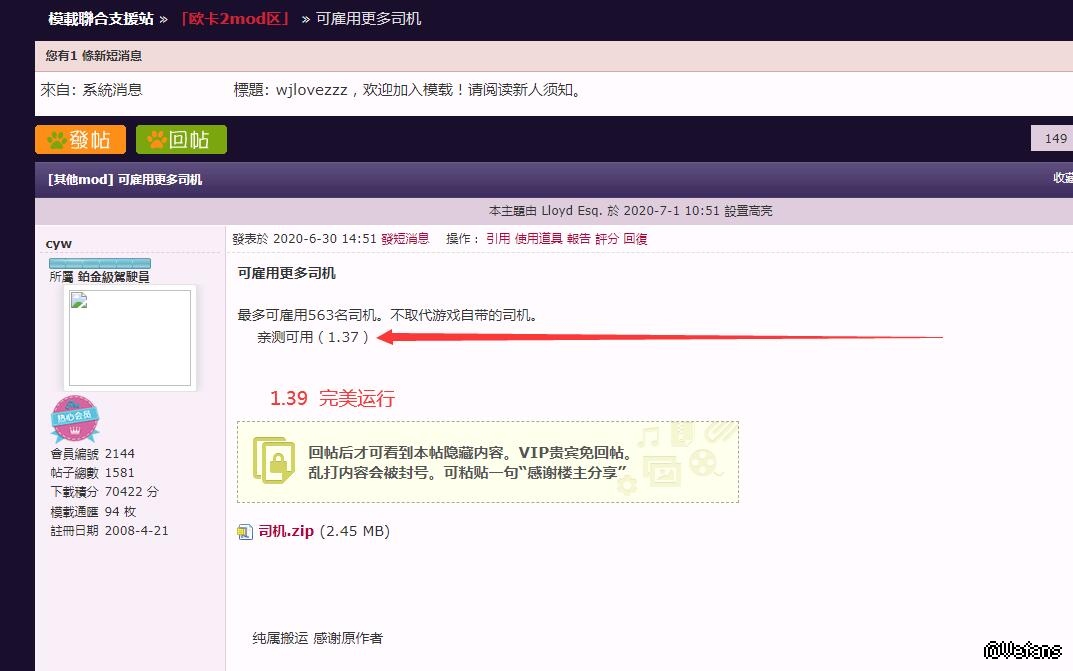Click the 司机.zip attachment link
1073x671 pixels.
(x=286, y=531)
